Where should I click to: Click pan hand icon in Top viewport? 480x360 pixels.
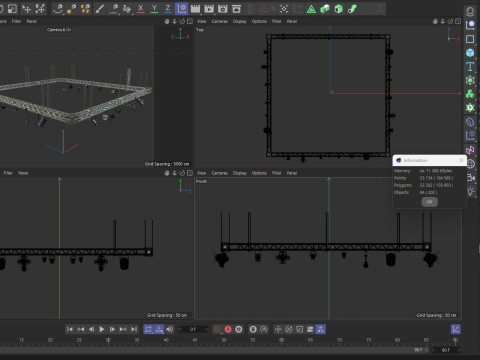point(435,21)
